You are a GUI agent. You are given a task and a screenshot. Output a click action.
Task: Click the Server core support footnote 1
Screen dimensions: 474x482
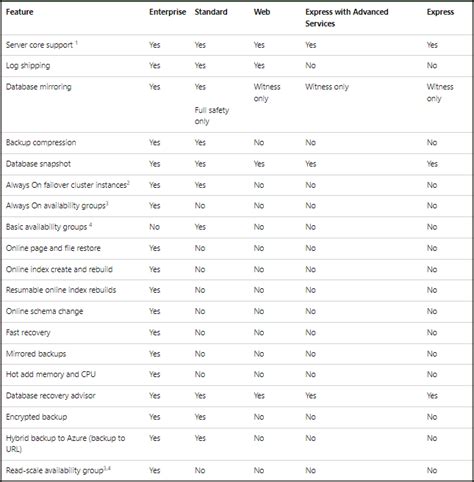pos(77,42)
